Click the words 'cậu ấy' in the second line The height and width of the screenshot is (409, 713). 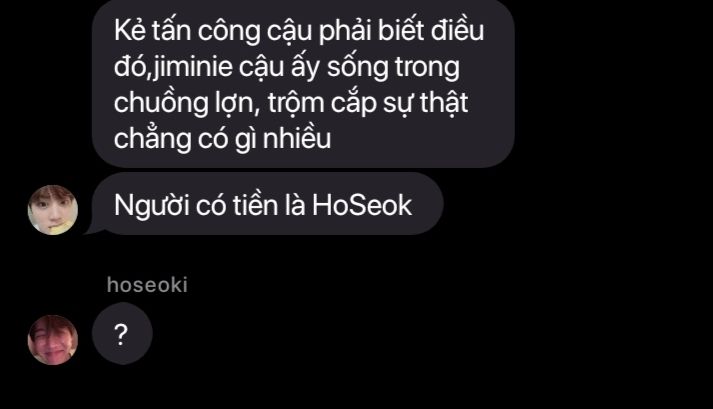(x=280, y=67)
